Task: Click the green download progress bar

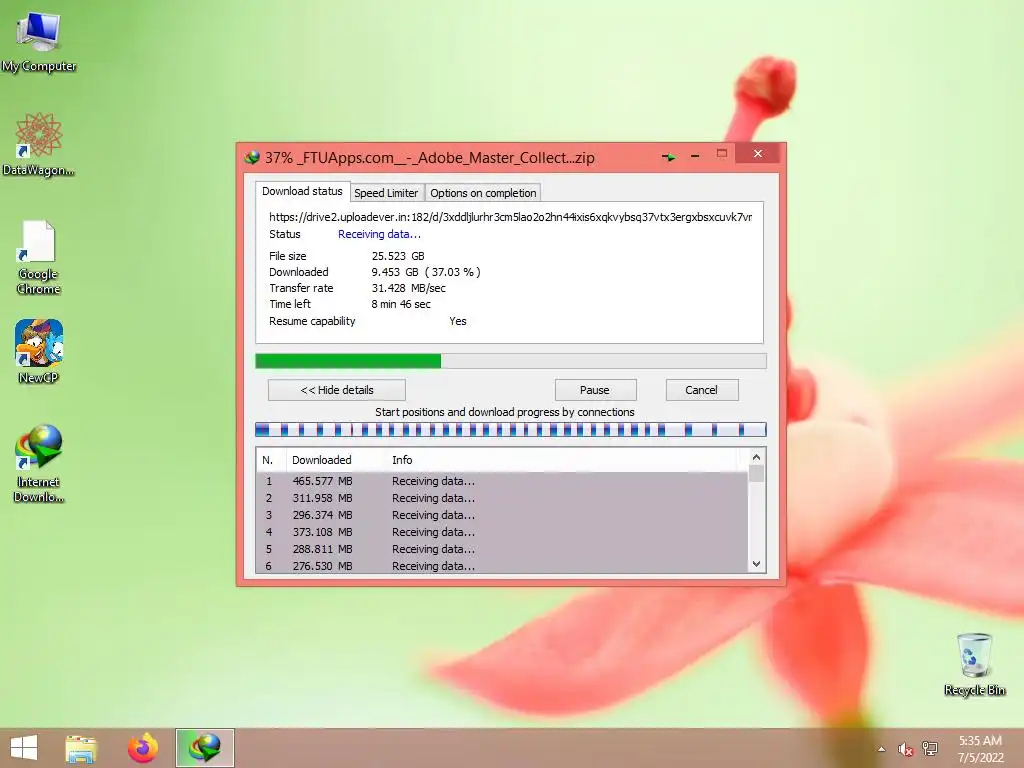Action: coord(511,361)
